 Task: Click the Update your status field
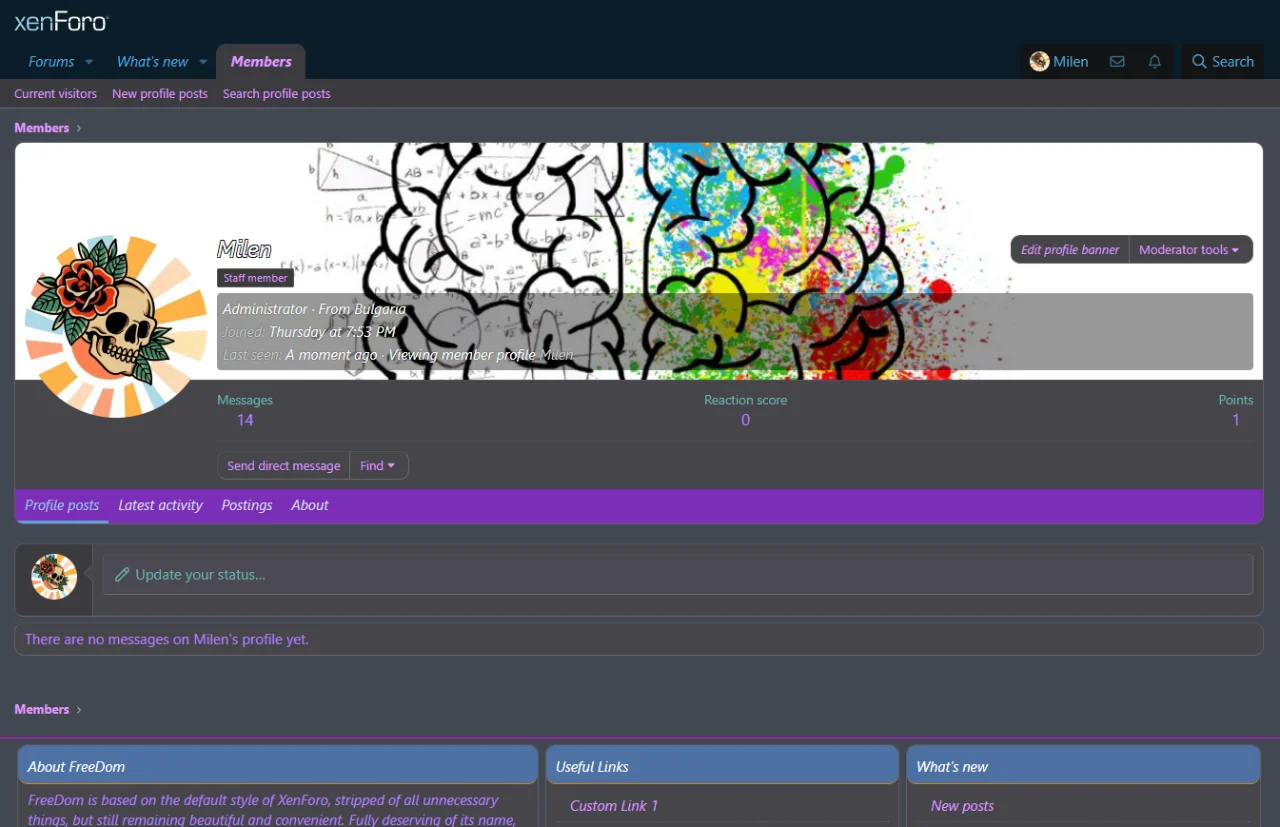point(677,575)
